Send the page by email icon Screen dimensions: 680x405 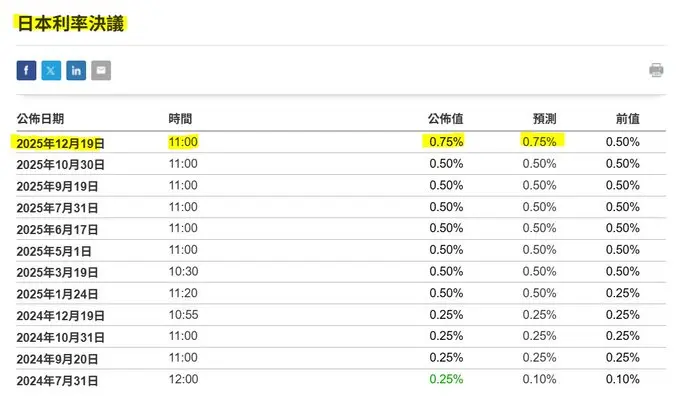(101, 70)
